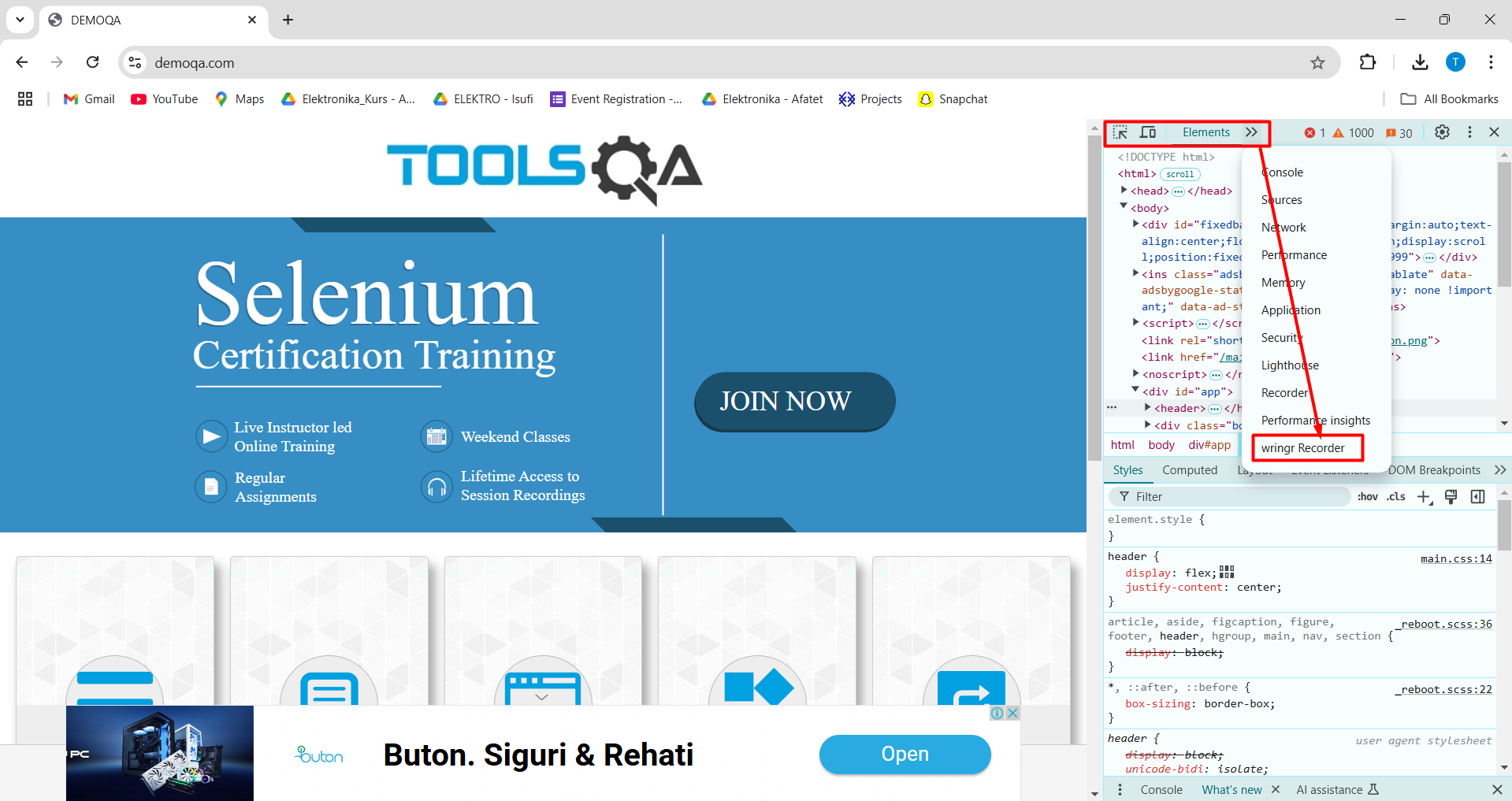Switch to the Styles tab
The height and width of the screenshot is (801, 1512).
(x=1127, y=470)
